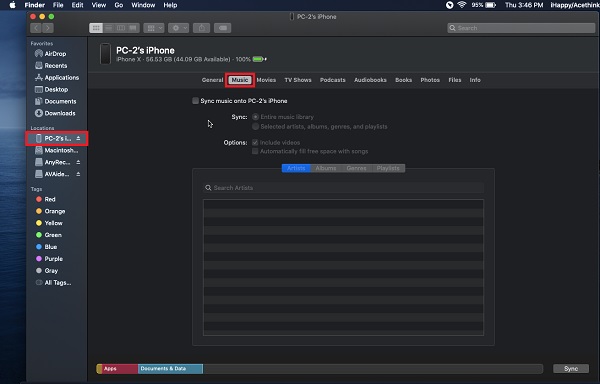The height and width of the screenshot is (384, 600).
Task: Enable Sync music onto PC-2's iPhone
Action: click(x=196, y=101)
